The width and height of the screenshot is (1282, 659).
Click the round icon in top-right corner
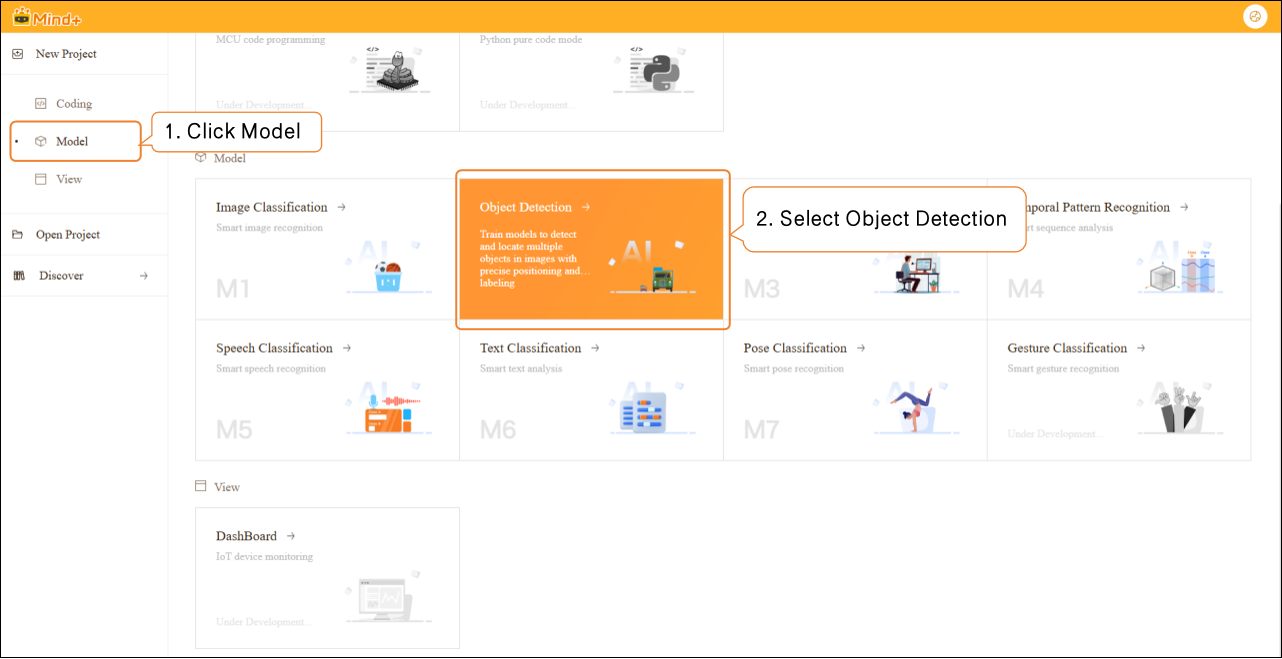1254,16
